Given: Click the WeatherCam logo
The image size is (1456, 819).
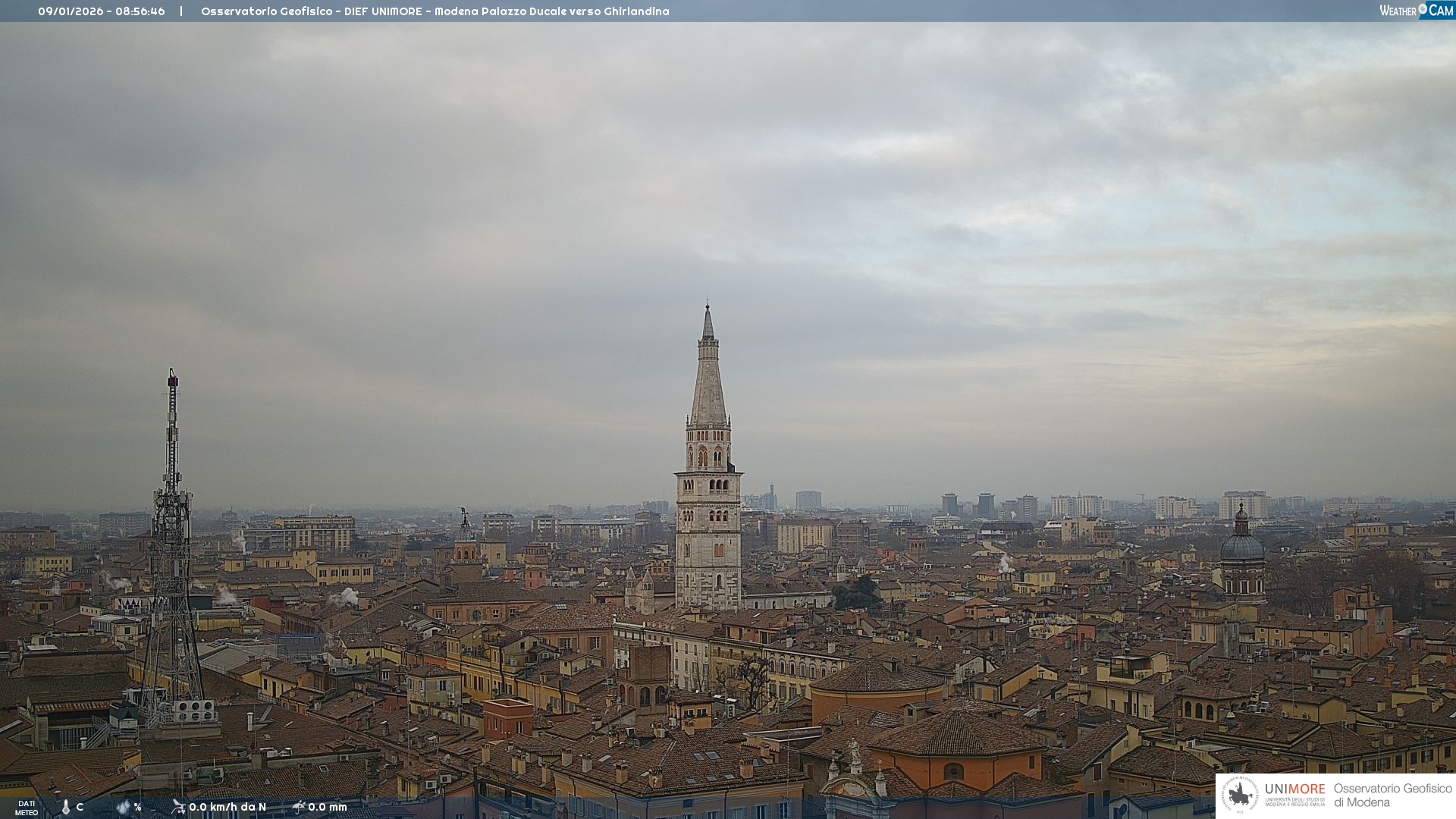Looking at the screenshot, I should (x=1416, y=11).
